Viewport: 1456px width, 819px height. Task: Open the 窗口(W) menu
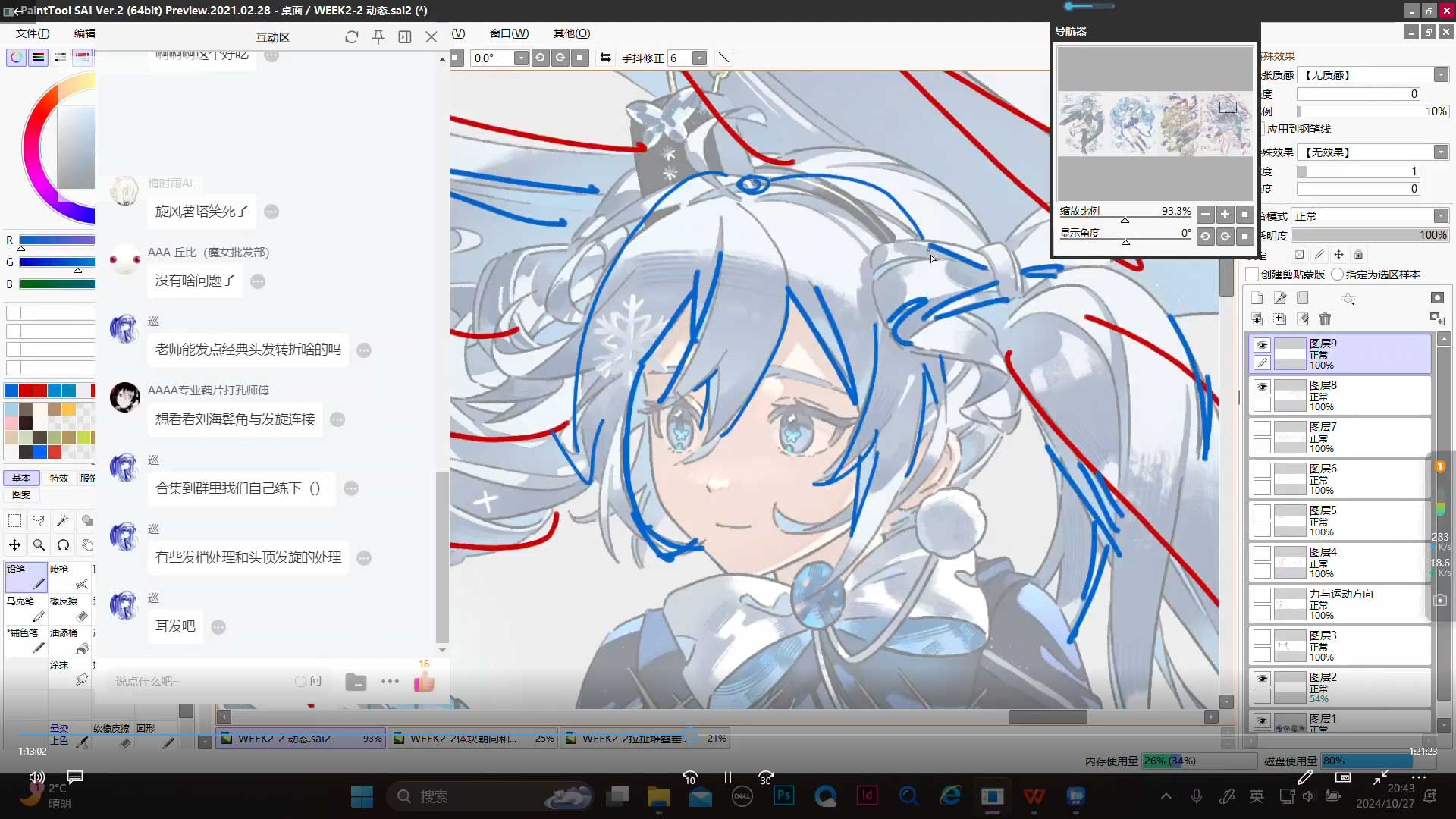point(509,33)
